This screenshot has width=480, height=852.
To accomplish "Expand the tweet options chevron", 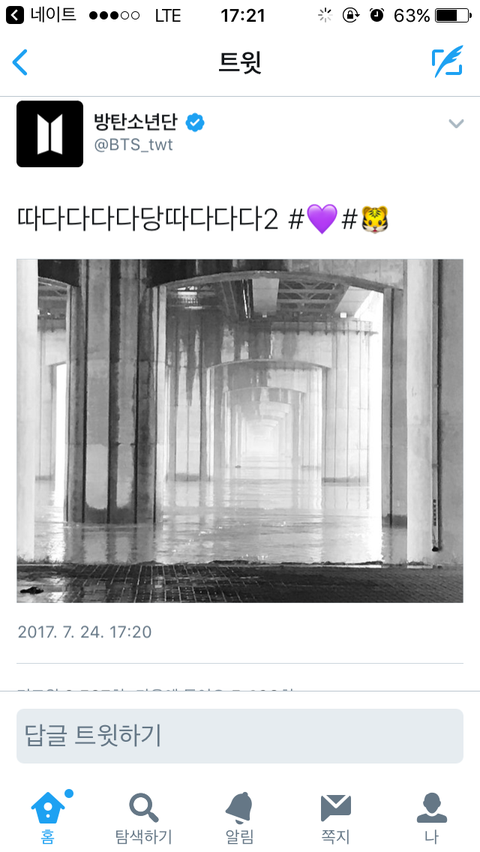I will coord(456,123).
